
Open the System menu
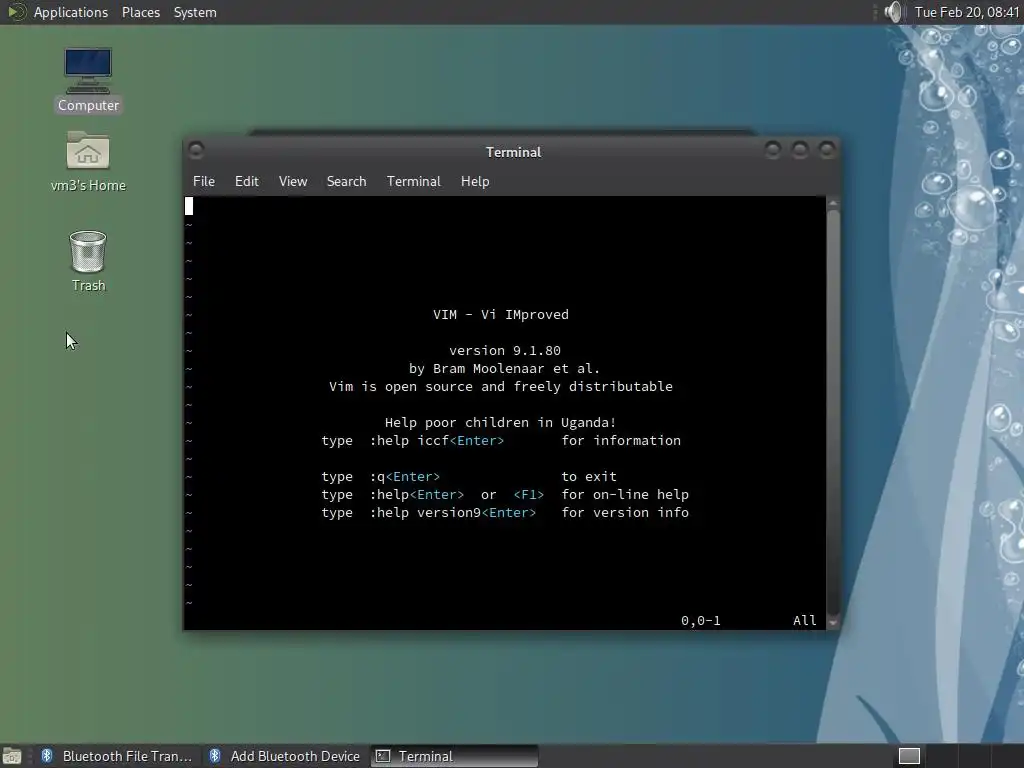coord(195,12)
